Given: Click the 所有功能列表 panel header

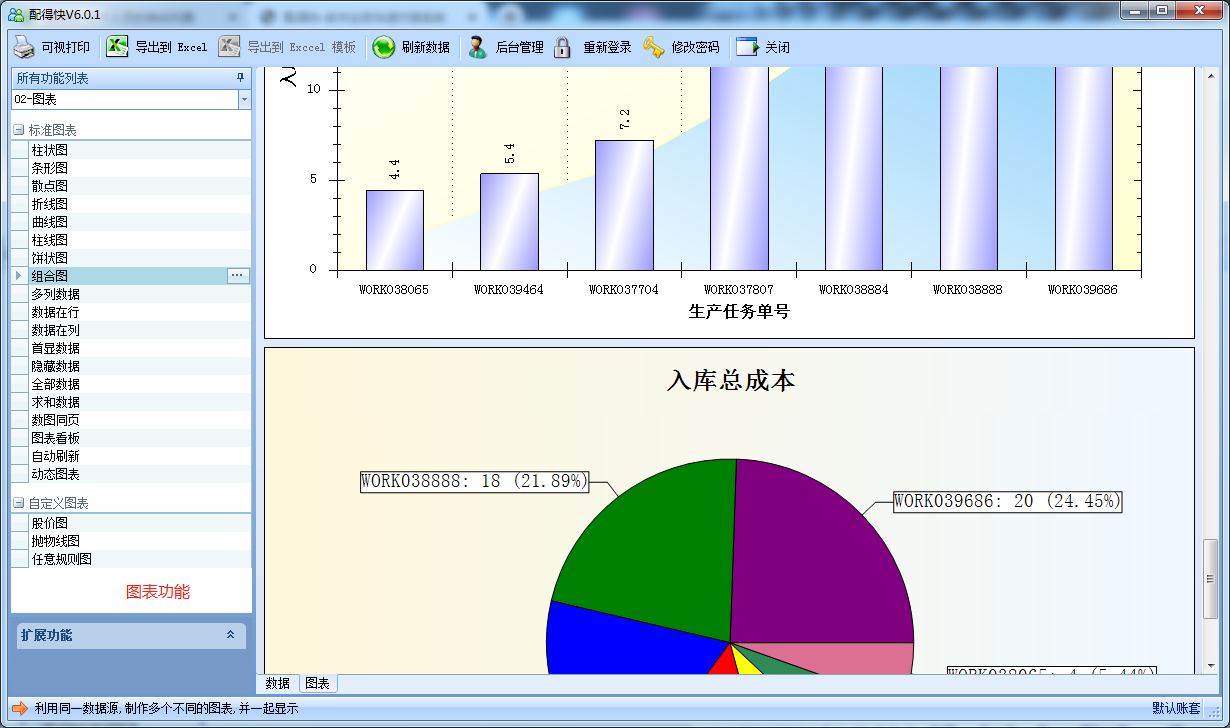Looking at the screenshot, I should coord(130,78).
